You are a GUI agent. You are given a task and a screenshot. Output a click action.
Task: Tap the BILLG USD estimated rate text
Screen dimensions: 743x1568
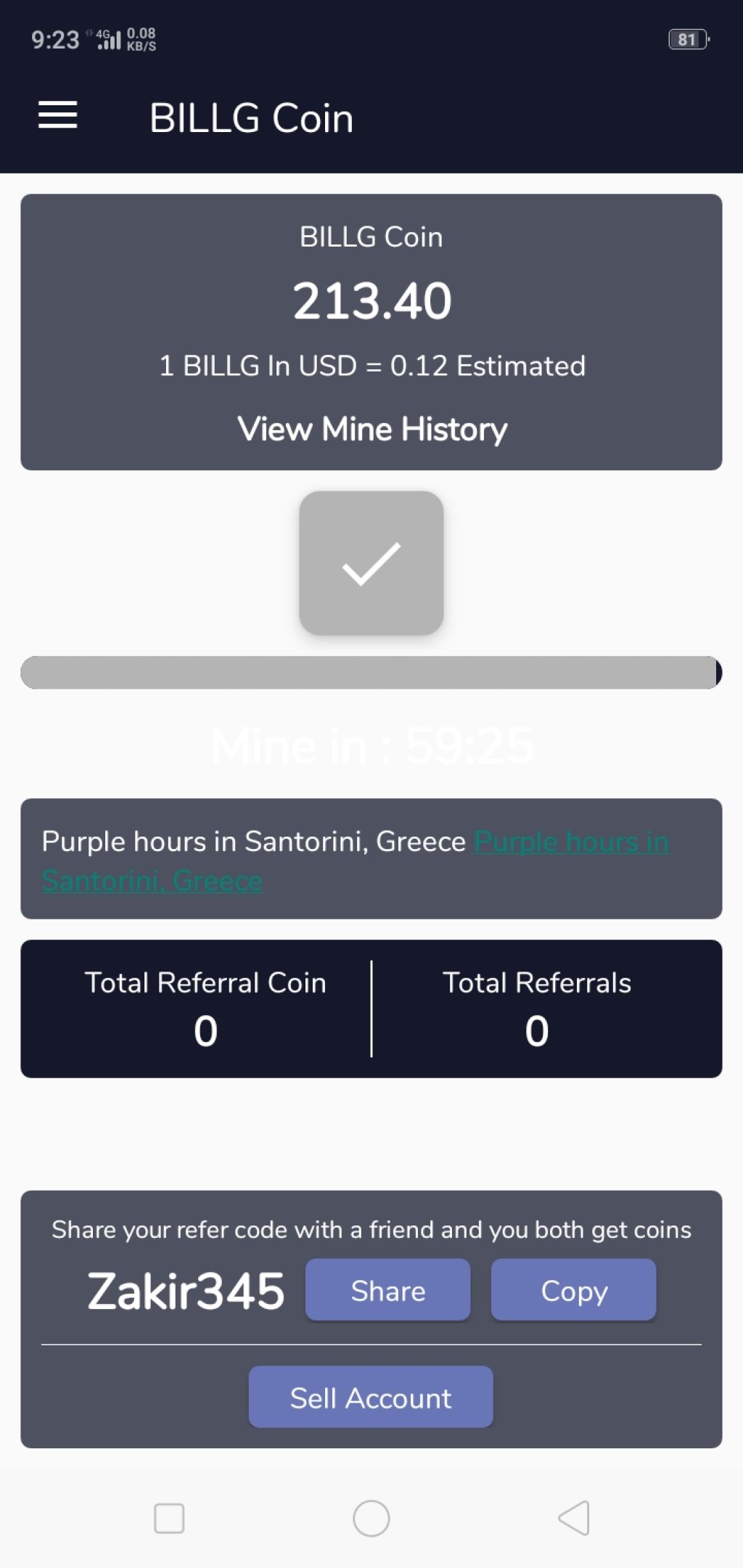click(372, 366)
